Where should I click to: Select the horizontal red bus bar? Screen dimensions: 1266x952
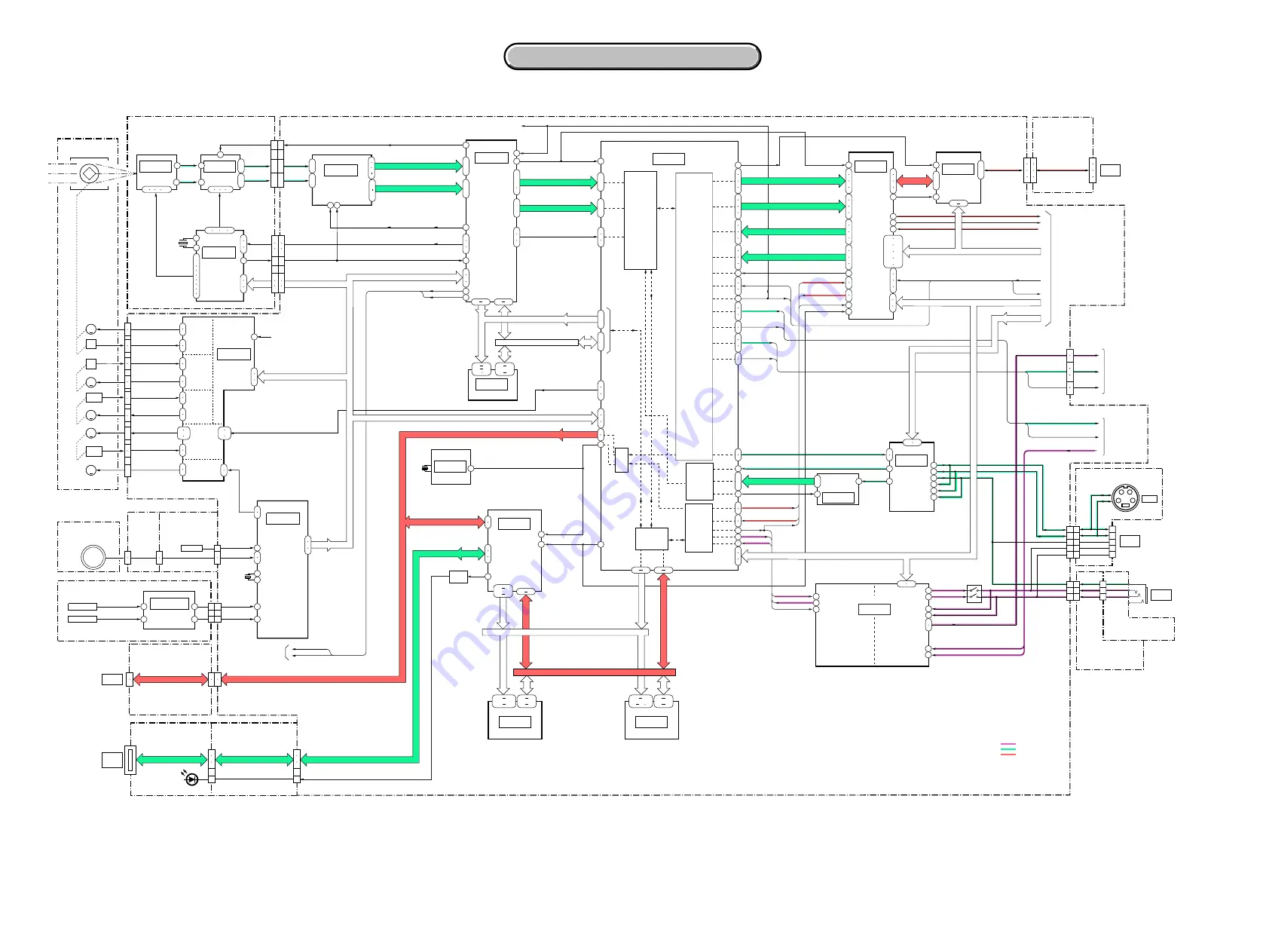pyautogui.click(x=595, y=672)
